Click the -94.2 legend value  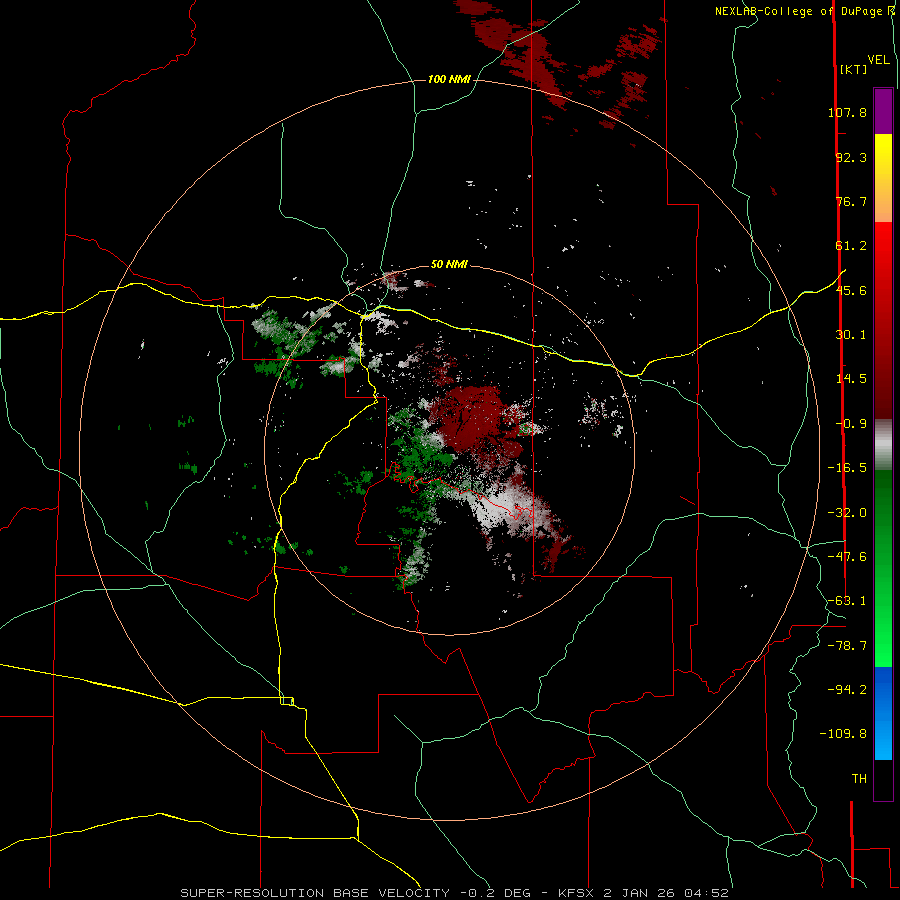click(847, 690)
